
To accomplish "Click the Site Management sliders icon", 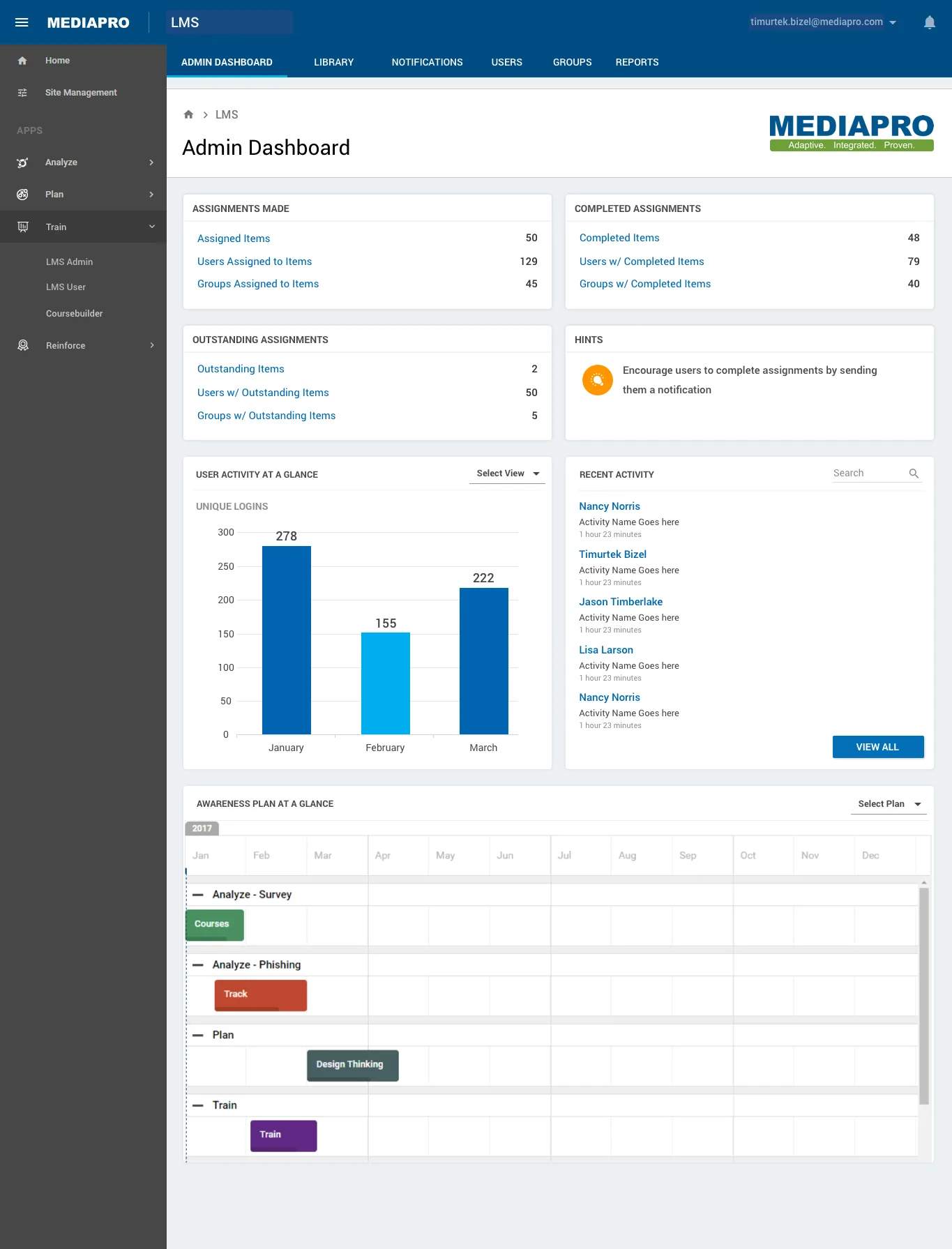I will pos(22,93).
